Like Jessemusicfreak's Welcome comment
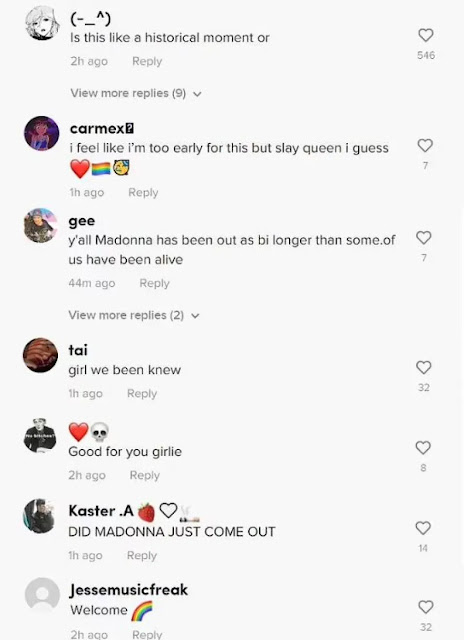The width and height of the screenshot is (464, 640). 426,607
